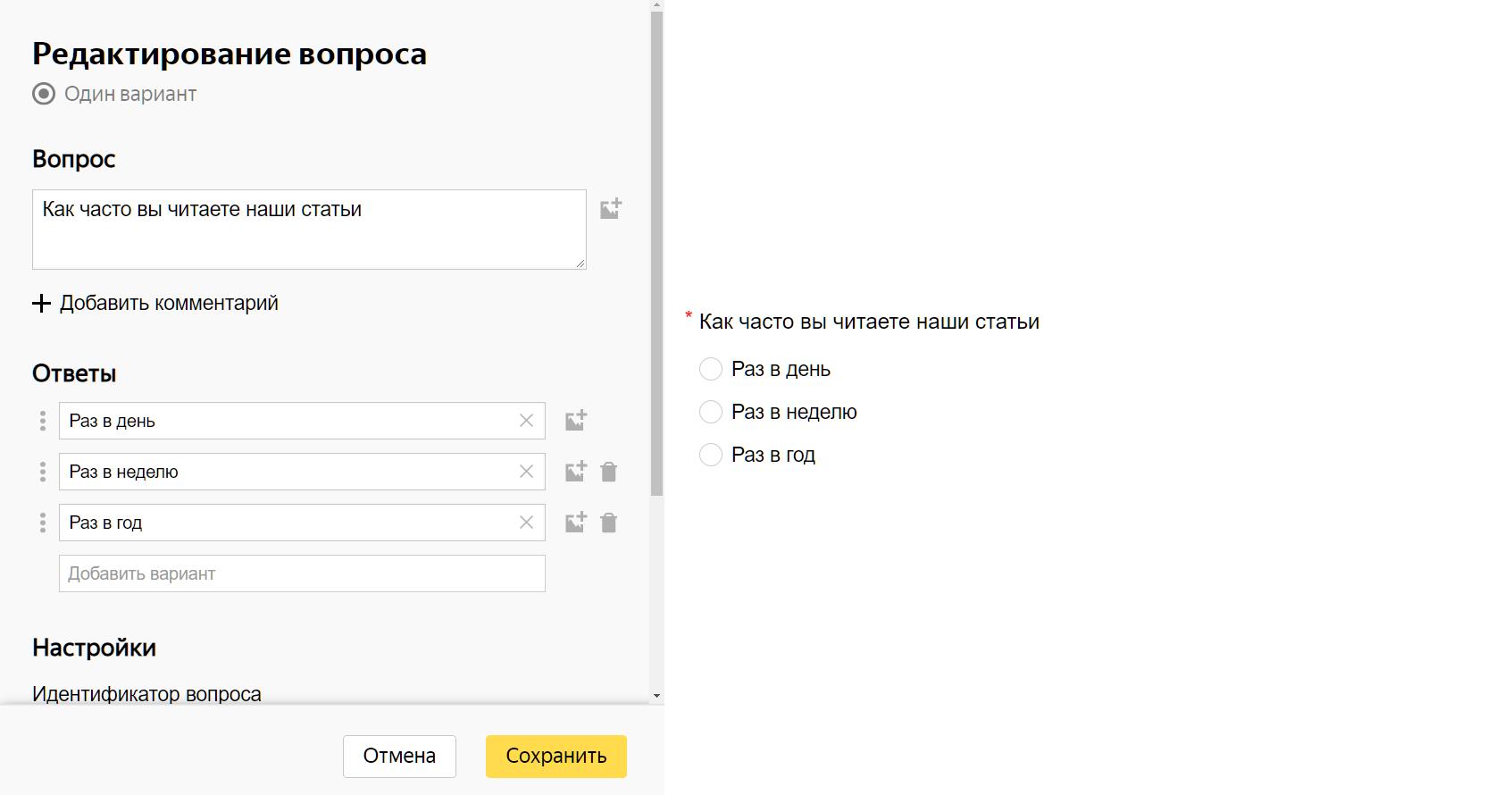Click the resize grip of question textarea

(581, 264)
